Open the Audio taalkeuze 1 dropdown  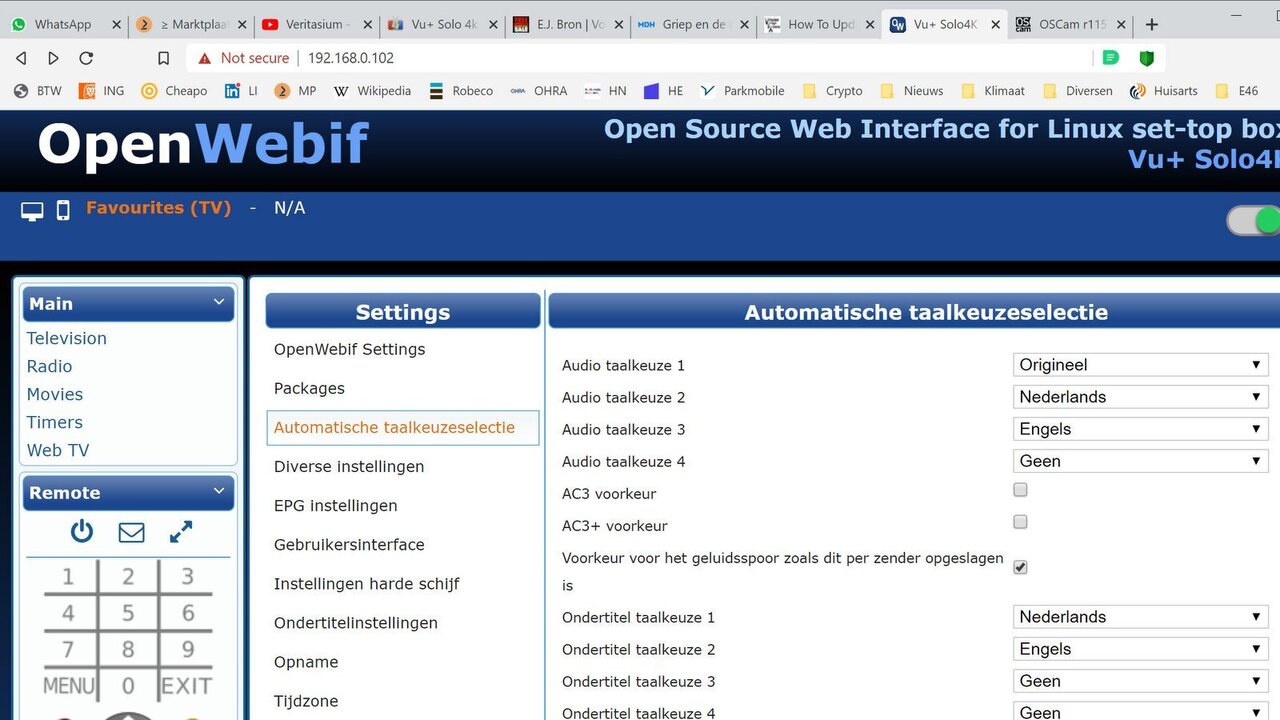click(1140, 365)
